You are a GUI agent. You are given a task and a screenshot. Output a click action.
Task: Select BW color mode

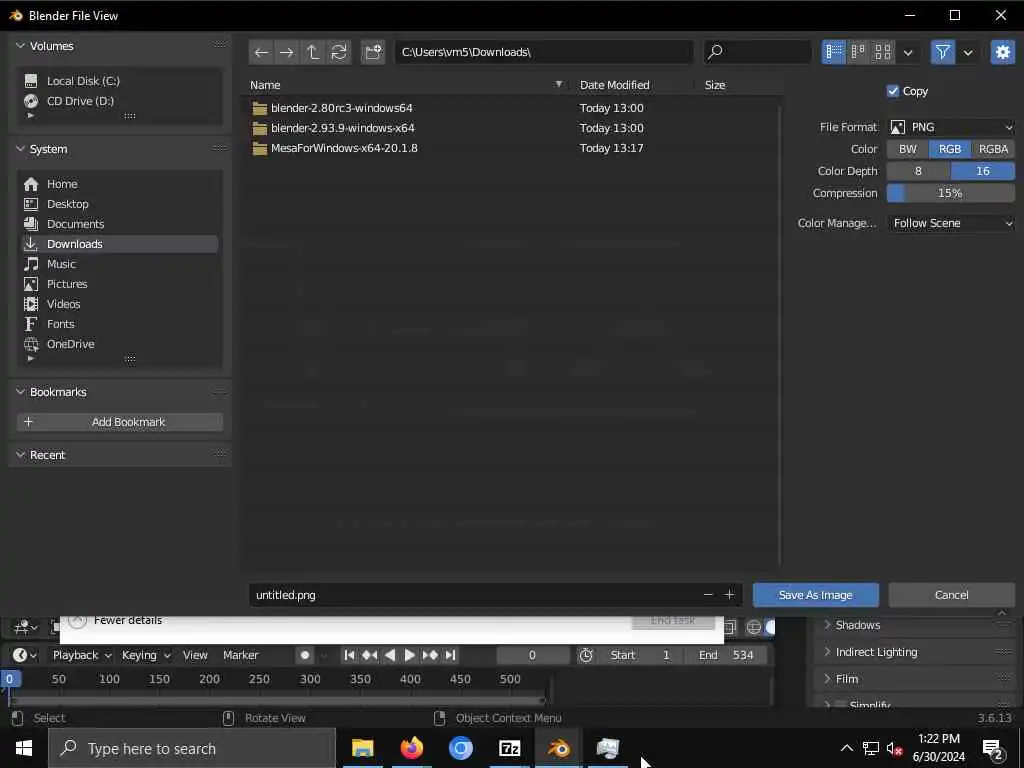pyautogui.click(x=908, y=149)
